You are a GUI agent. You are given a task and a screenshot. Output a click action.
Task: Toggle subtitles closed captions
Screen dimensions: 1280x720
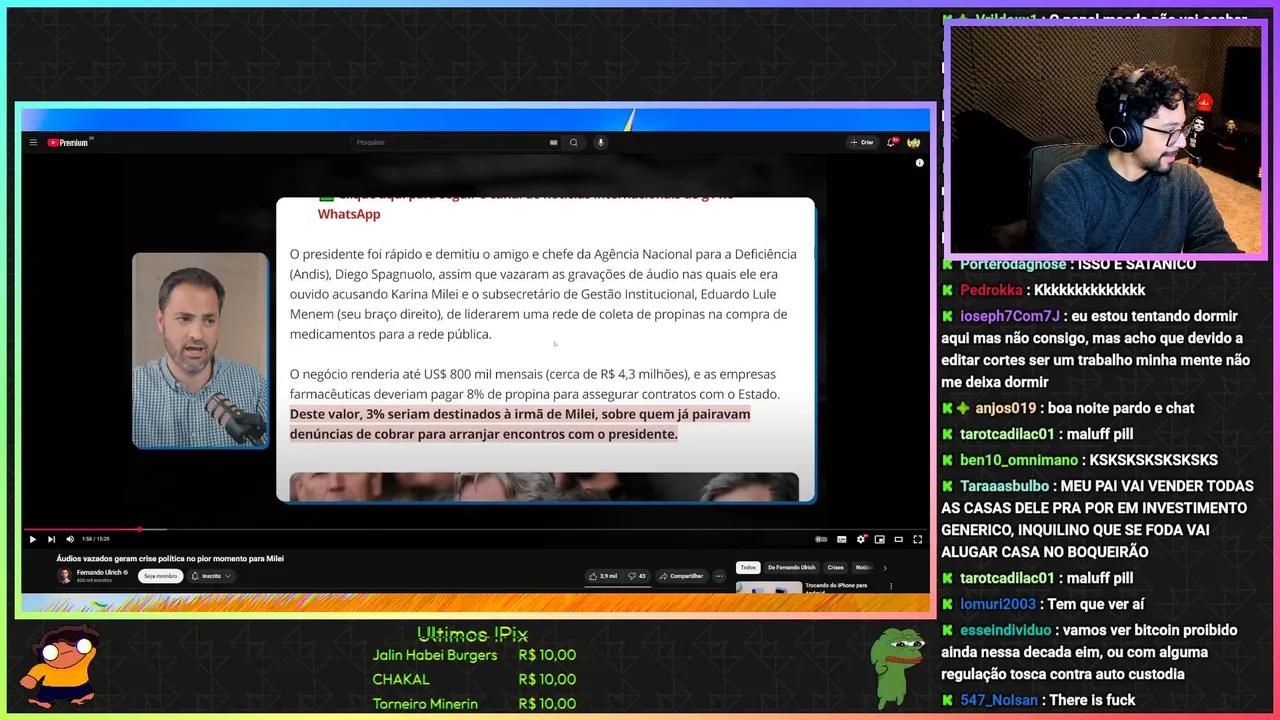click(x=842, y=539)
